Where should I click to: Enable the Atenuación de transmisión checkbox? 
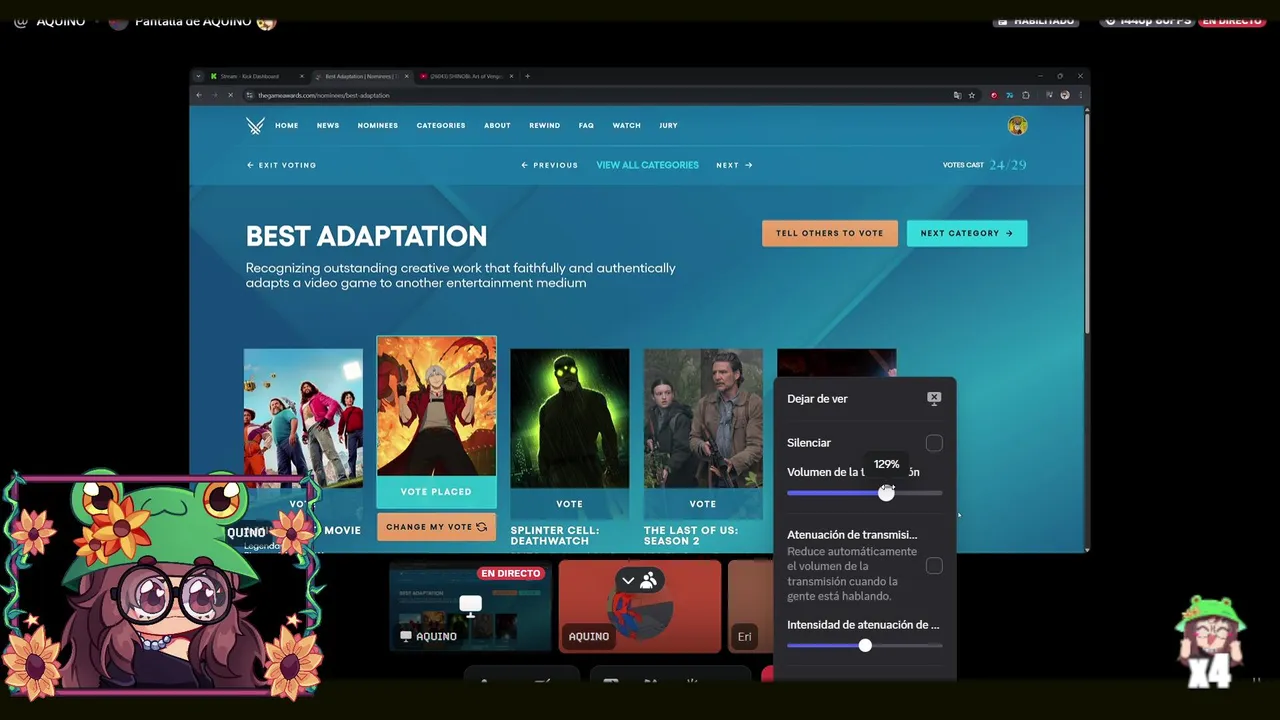coord(934,566)
